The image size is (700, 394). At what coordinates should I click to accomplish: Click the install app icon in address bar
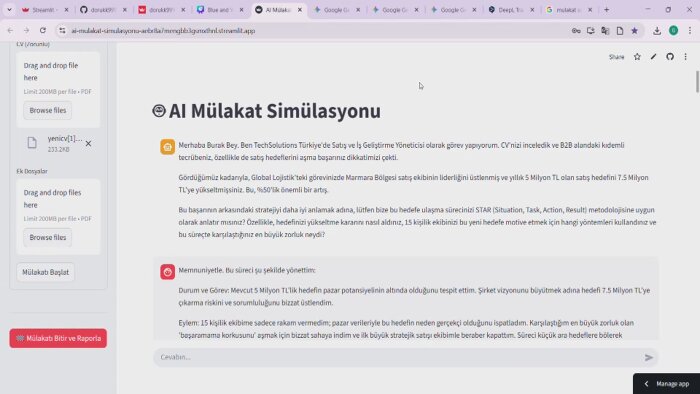[591, 31]
